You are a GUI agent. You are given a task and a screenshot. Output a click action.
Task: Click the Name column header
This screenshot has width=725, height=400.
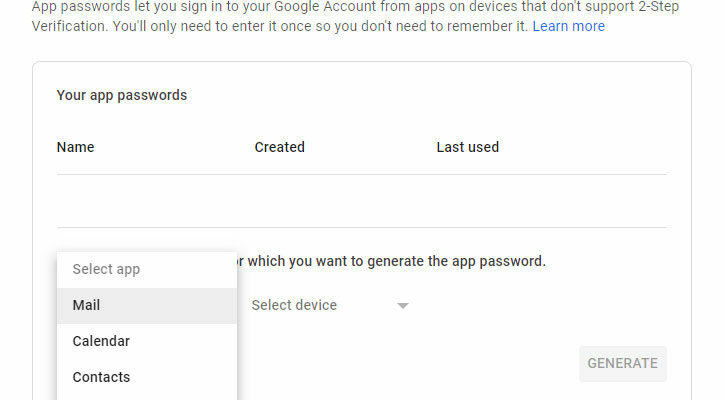(75, 147)
